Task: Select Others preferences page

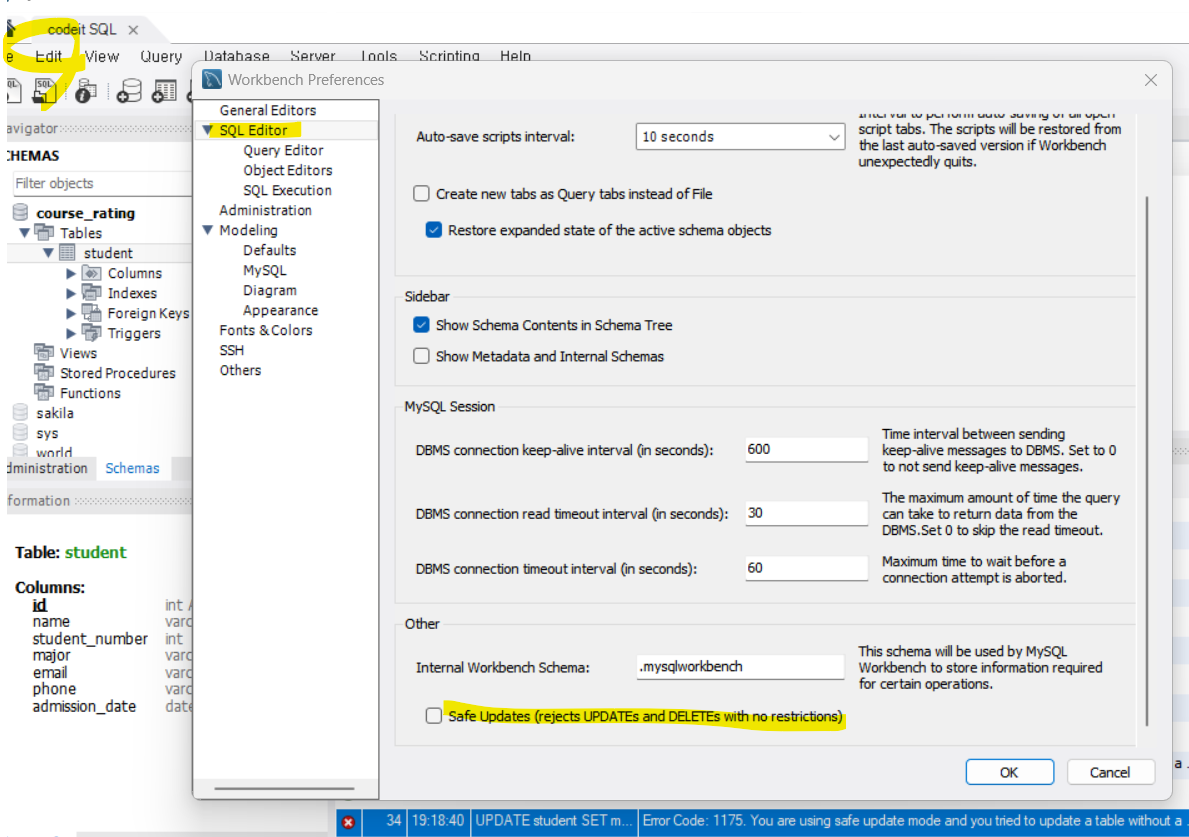Action: pyautogui.click(x=240, y=370)
